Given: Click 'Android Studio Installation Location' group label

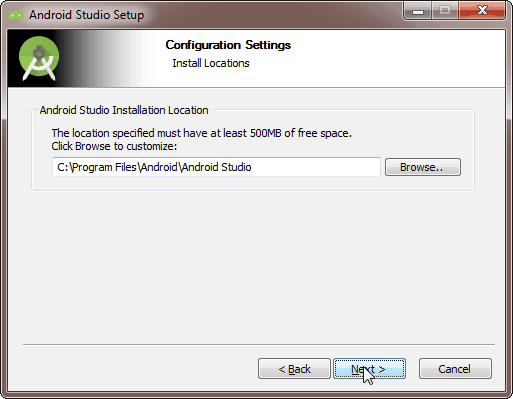Looking at the screenshot, I should (x=124, y=110).
